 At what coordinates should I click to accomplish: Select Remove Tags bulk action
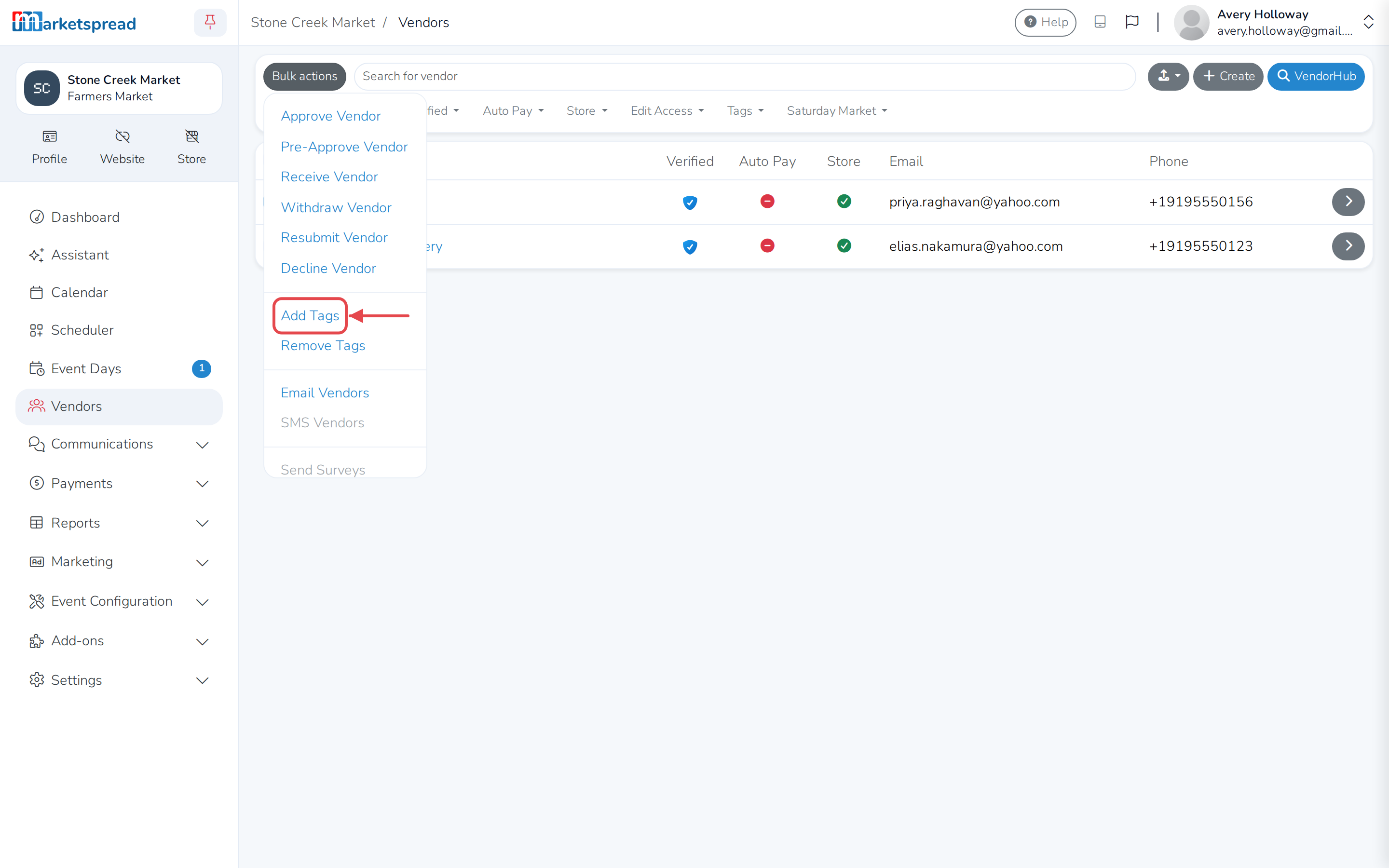(x=323, y=346)
